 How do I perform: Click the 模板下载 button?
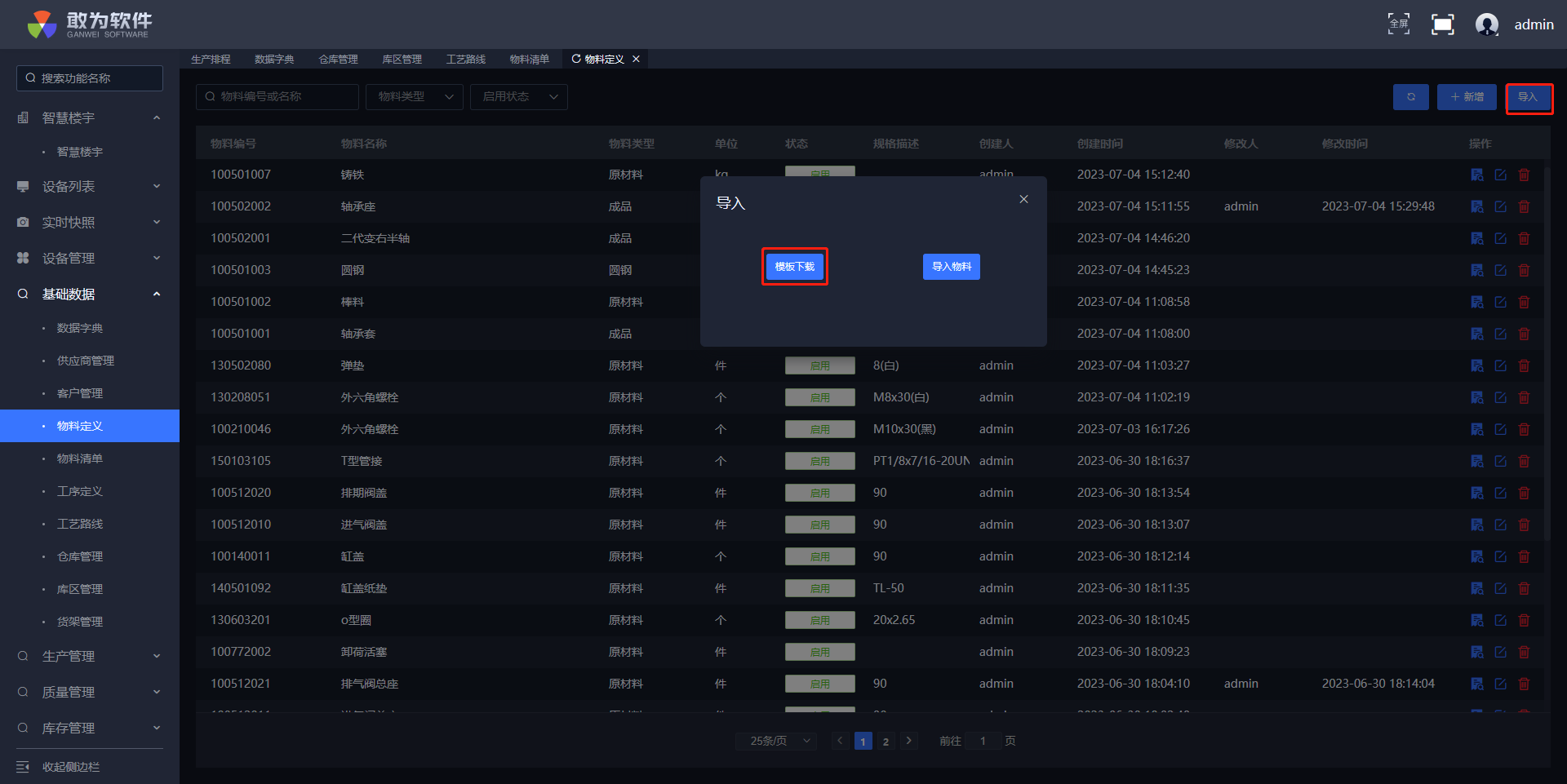(x=794, y=267)
